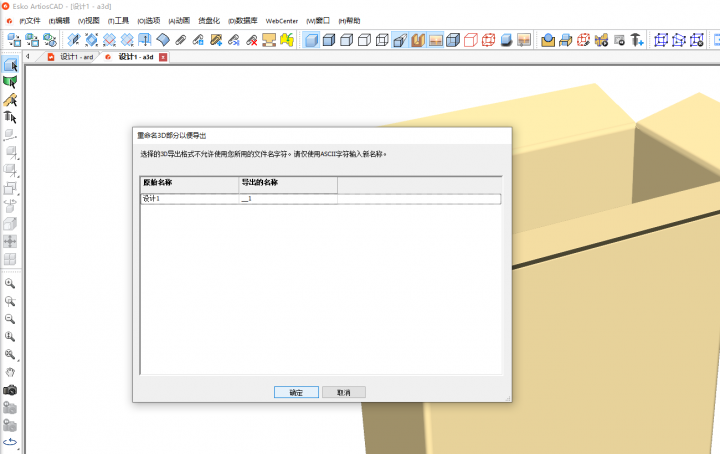Click the rotate view icon at bottom left
Viewport: 720px width, 454px height.
pyautogui.click(x=10, y=443)
